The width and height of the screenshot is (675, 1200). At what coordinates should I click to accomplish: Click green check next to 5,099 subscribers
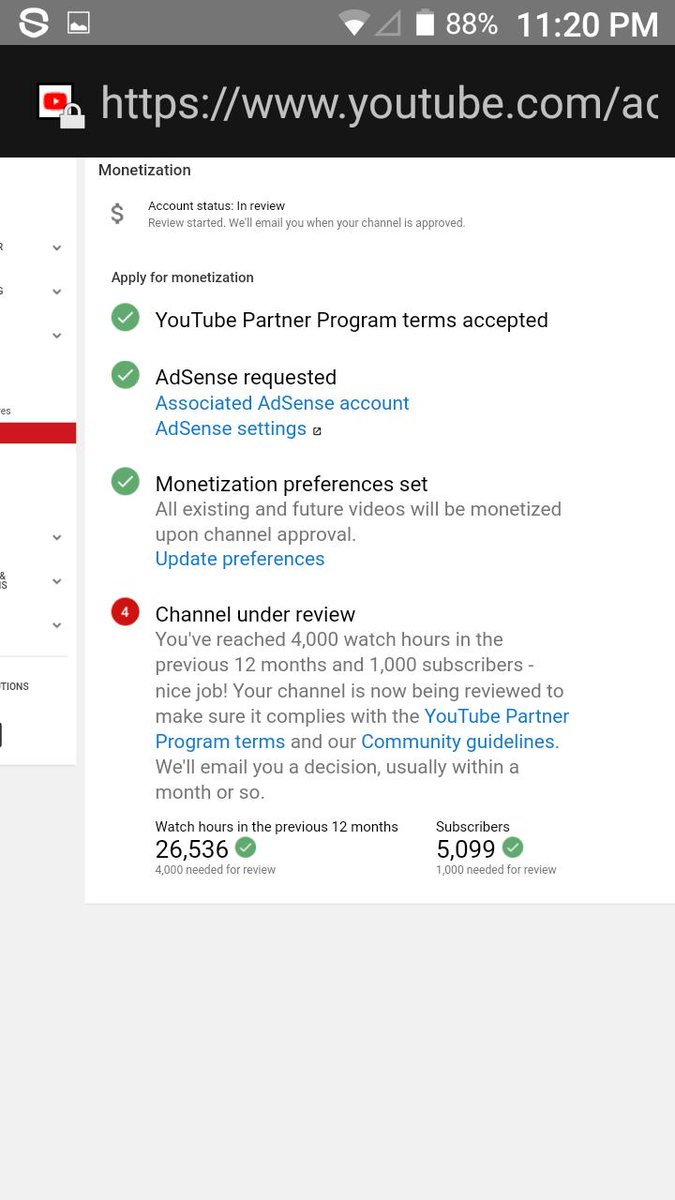(x=512, y=848)
